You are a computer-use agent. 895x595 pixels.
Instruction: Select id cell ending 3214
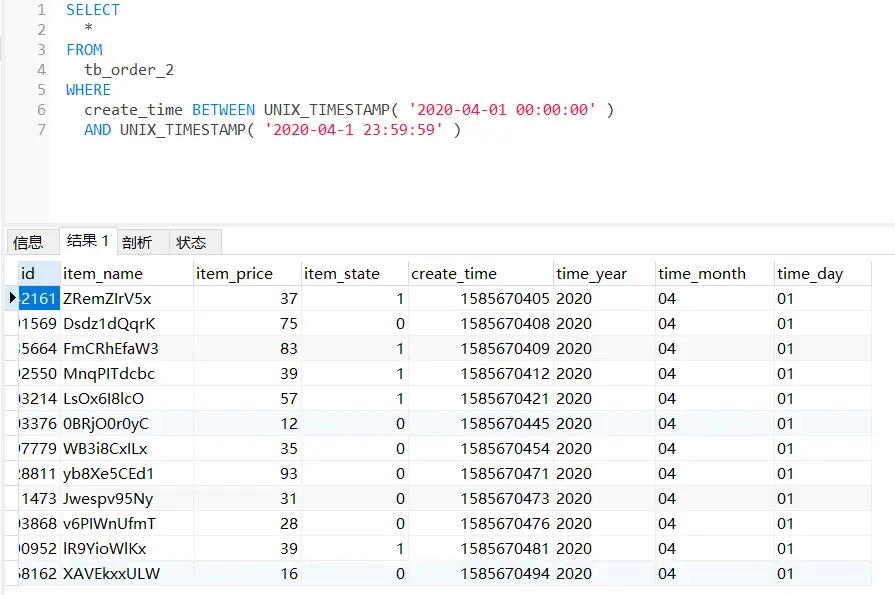coord(39,399)
